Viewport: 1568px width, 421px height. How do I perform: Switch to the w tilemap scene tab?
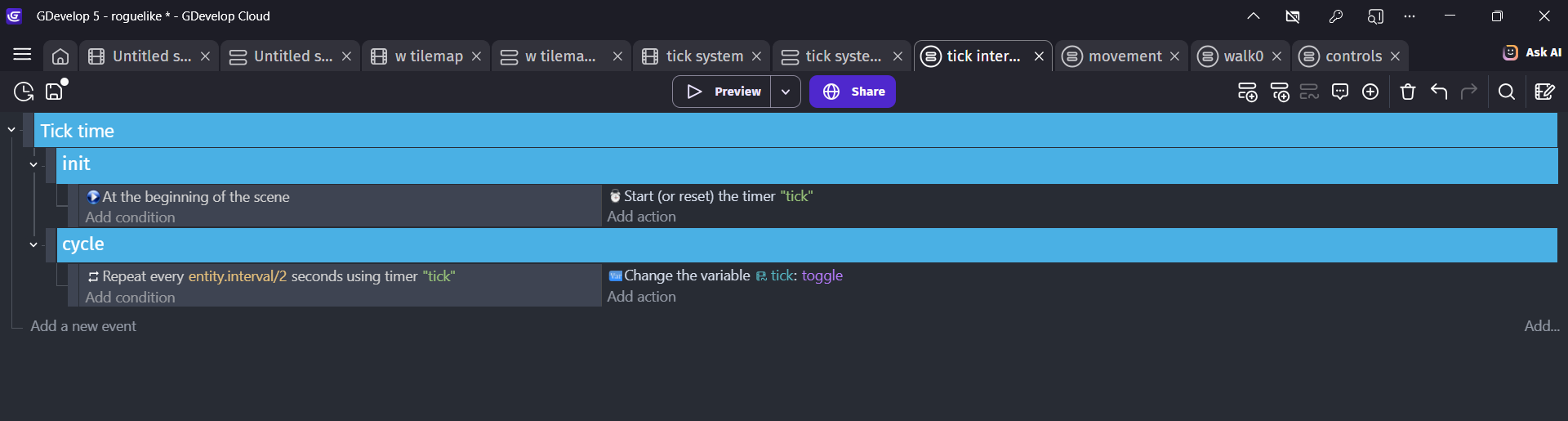coord(428,56)
